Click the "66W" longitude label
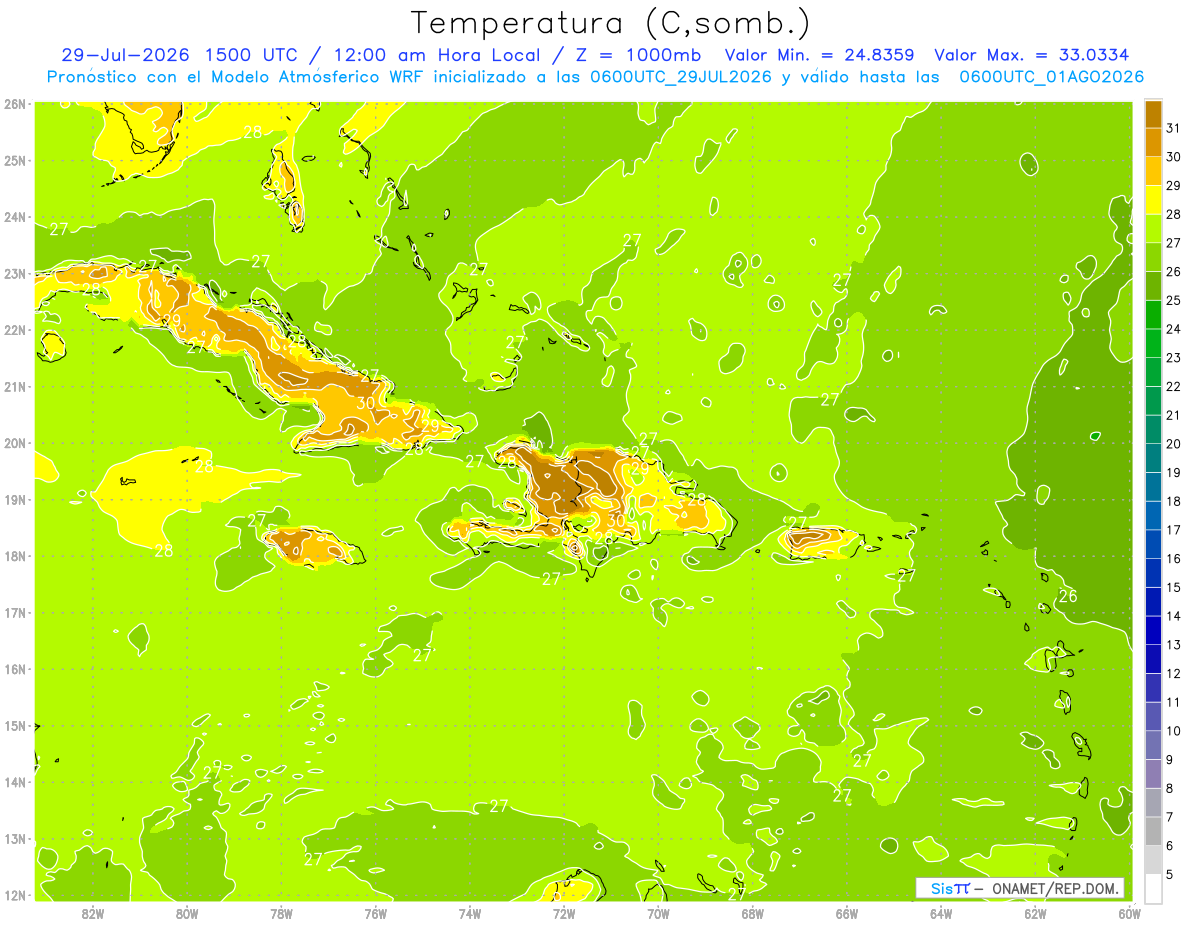The width and height of the screenshot is (1200, 927). (x=847, y=913)
